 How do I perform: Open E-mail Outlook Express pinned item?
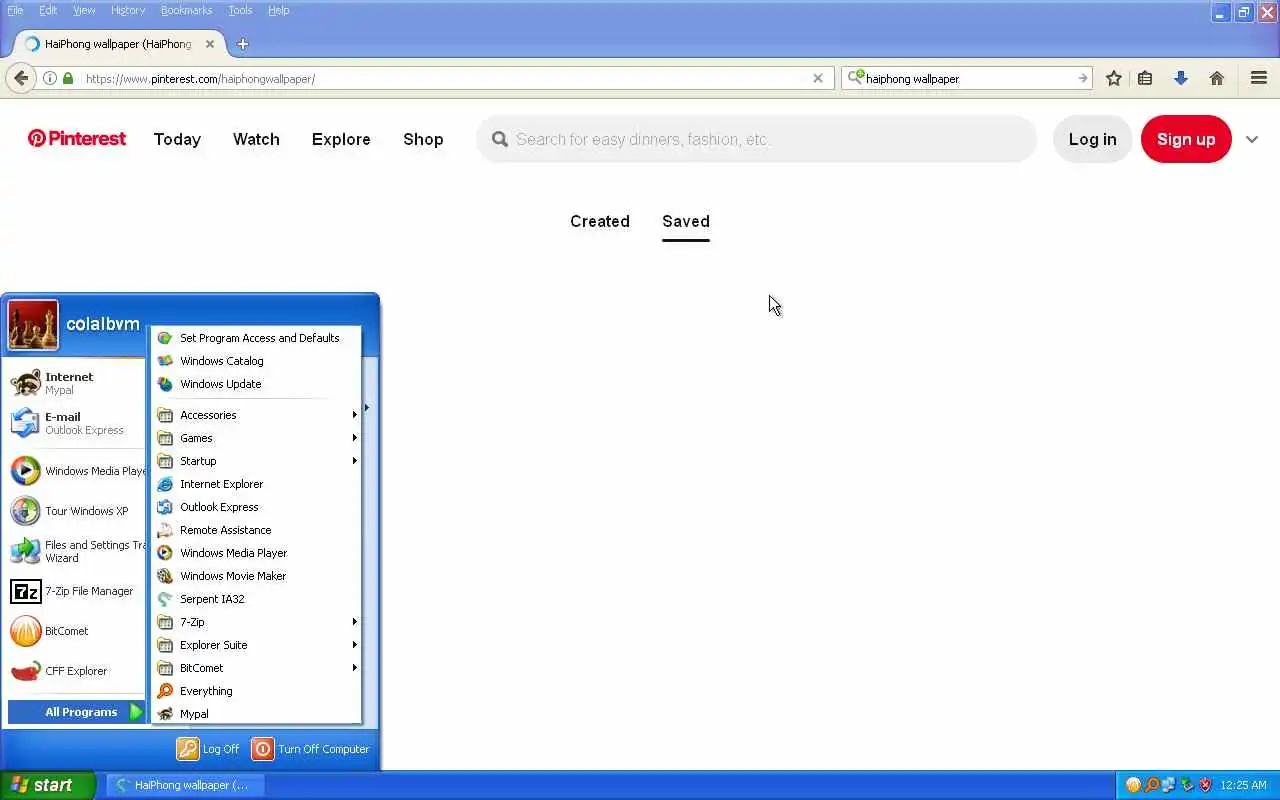(x=76, y=423)
